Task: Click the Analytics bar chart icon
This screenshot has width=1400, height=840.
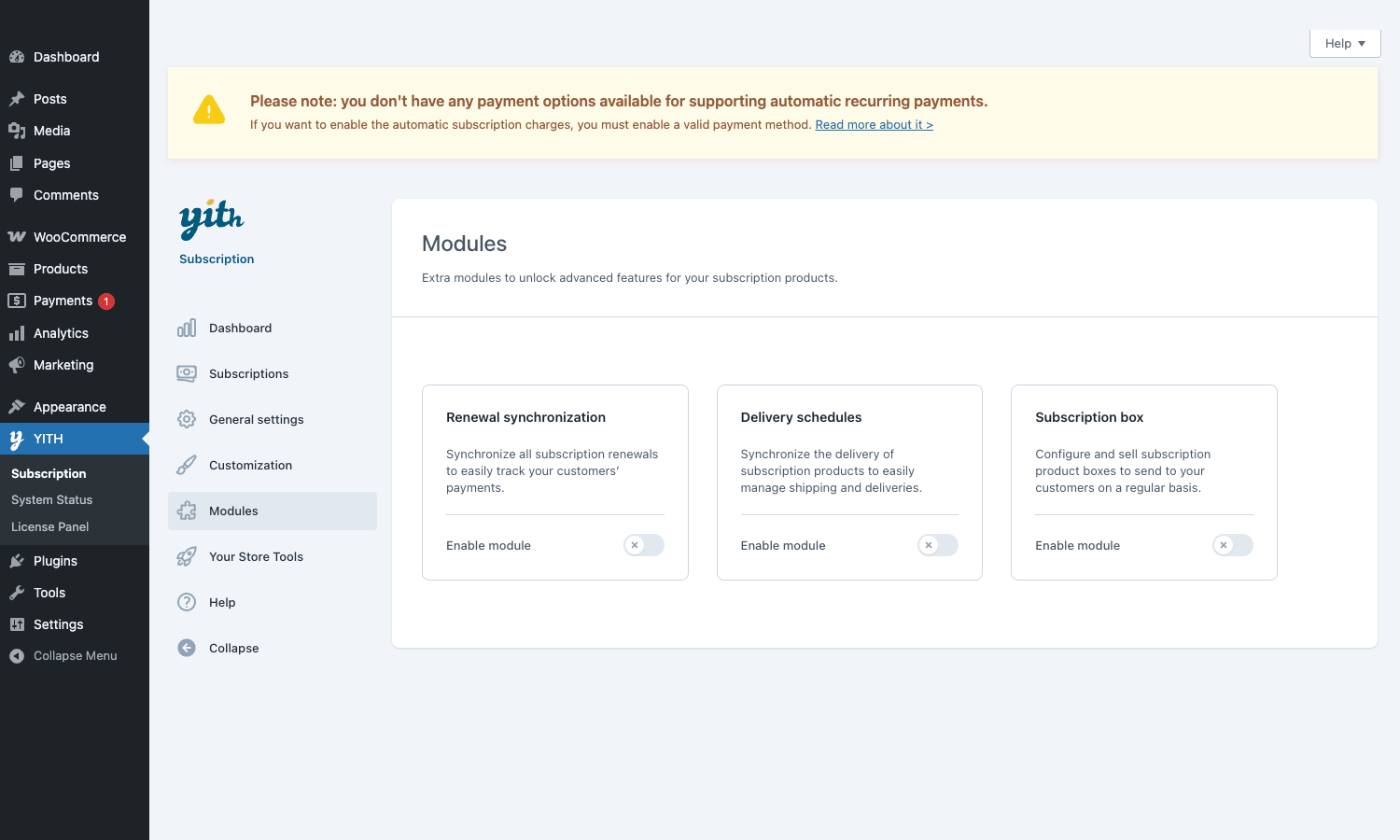Action: point(17,333)
